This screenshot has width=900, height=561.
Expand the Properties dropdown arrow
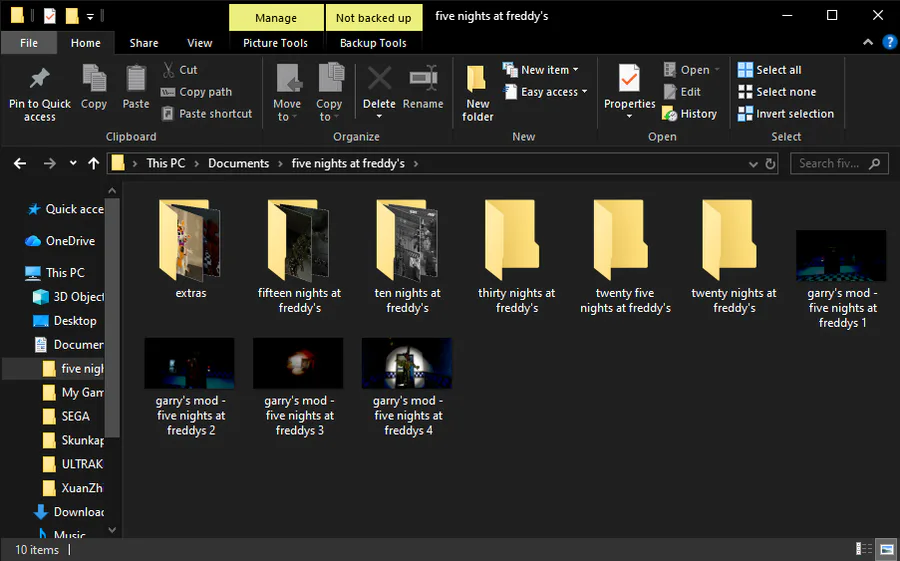[629, 116]
